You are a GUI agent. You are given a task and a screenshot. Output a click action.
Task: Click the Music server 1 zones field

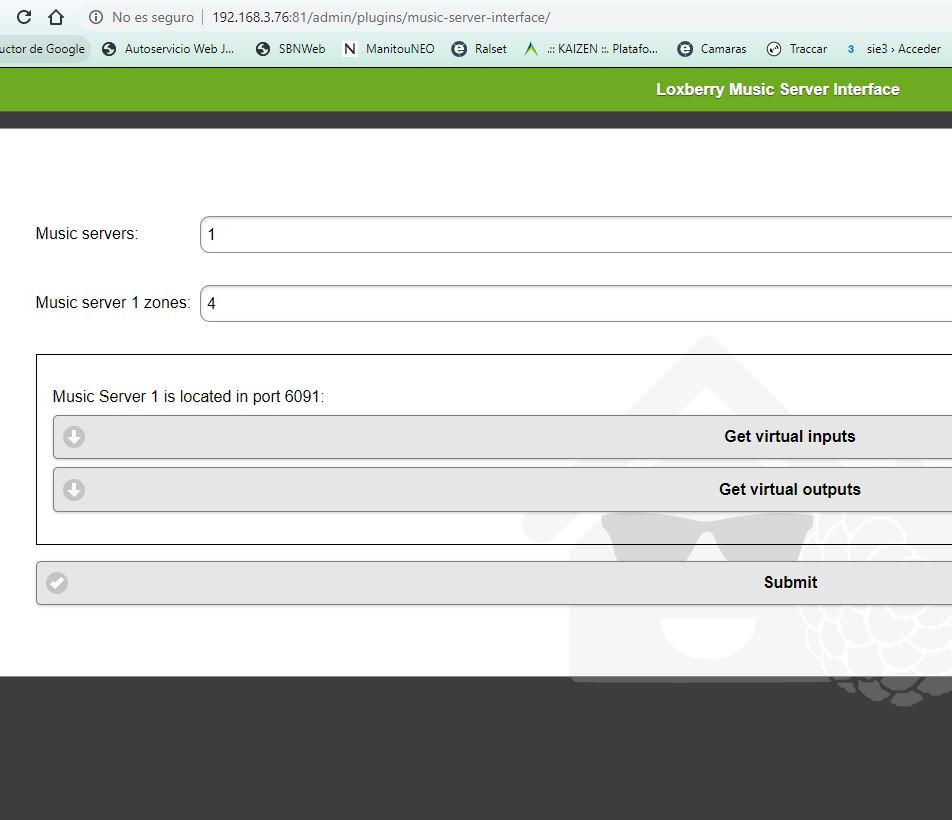pos(576,303)
